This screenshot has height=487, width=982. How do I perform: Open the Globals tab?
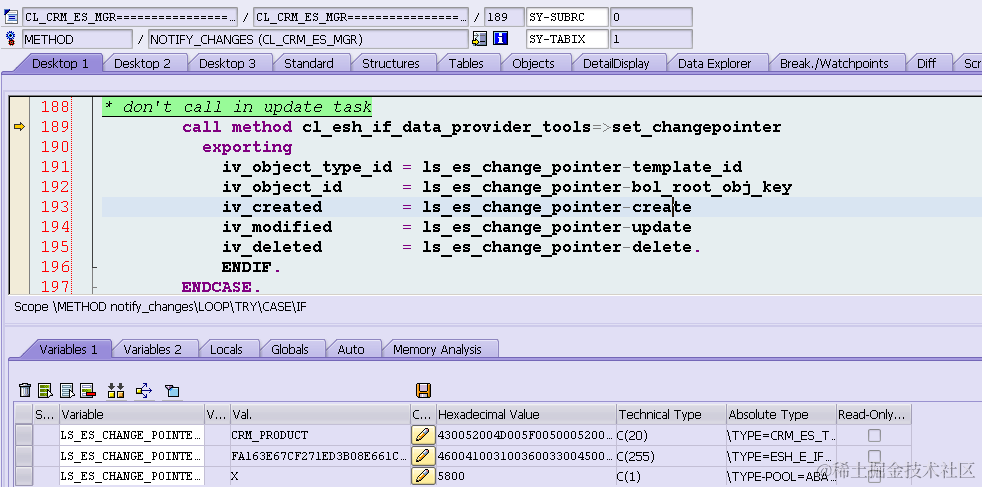pos(289,349)
